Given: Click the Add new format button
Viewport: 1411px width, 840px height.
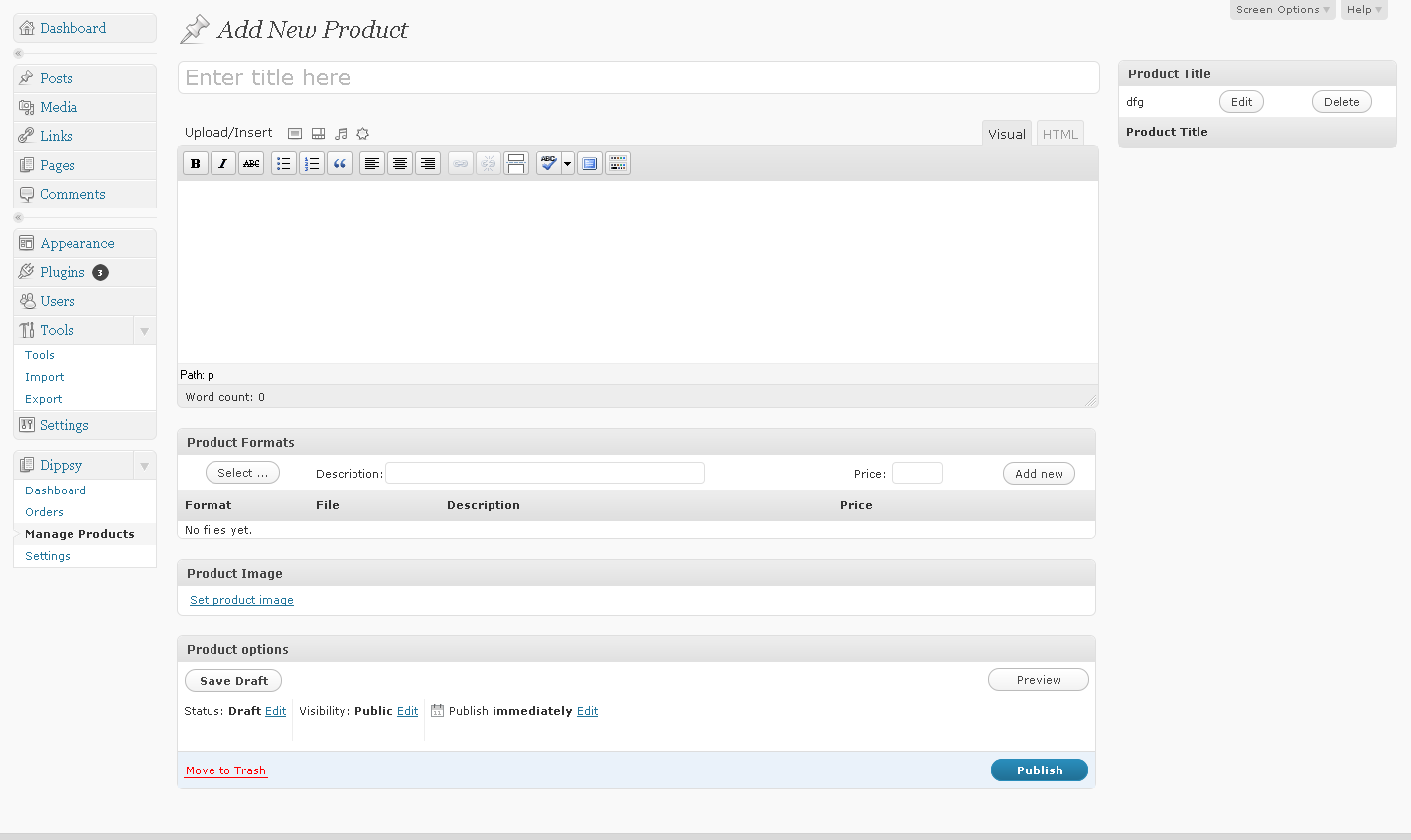Looking at the screenshot, I should [1039, 474].
